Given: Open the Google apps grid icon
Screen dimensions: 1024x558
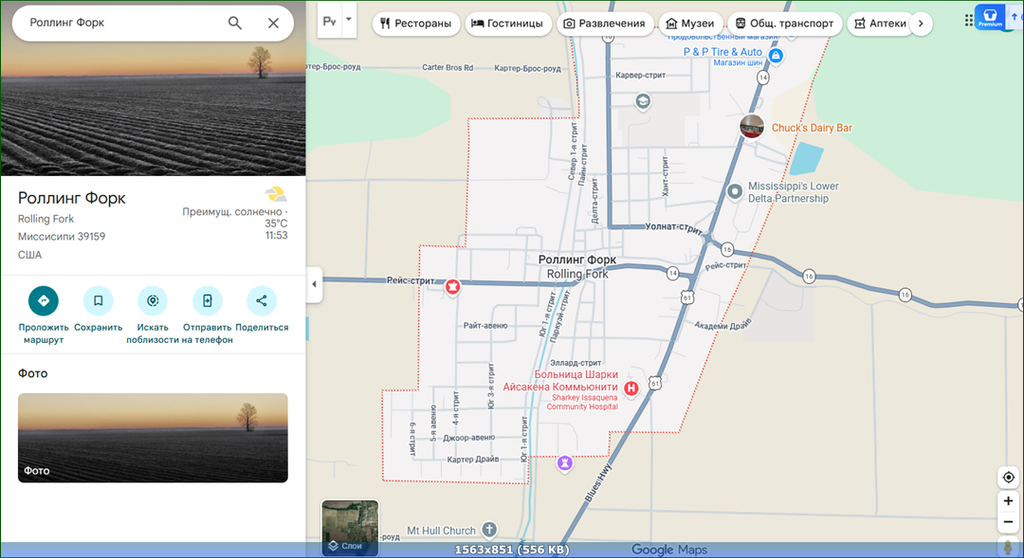Looking at the screenshot, I should click(968, 21).
